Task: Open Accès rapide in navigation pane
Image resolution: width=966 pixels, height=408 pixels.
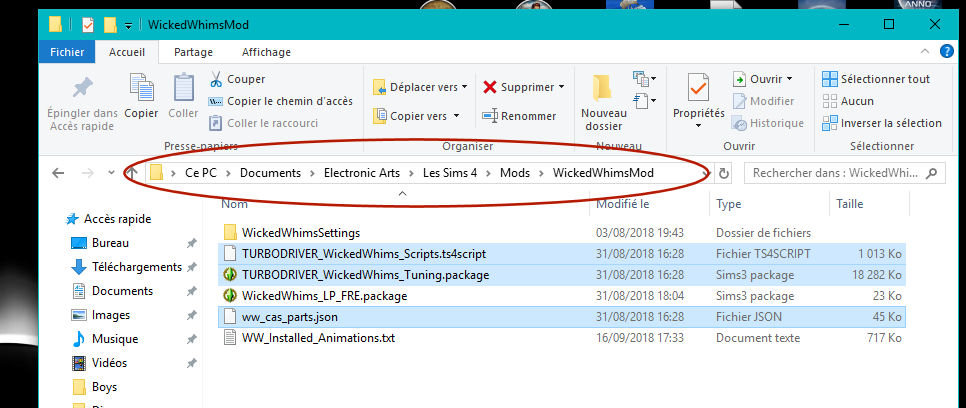Action: click(108, 219)
